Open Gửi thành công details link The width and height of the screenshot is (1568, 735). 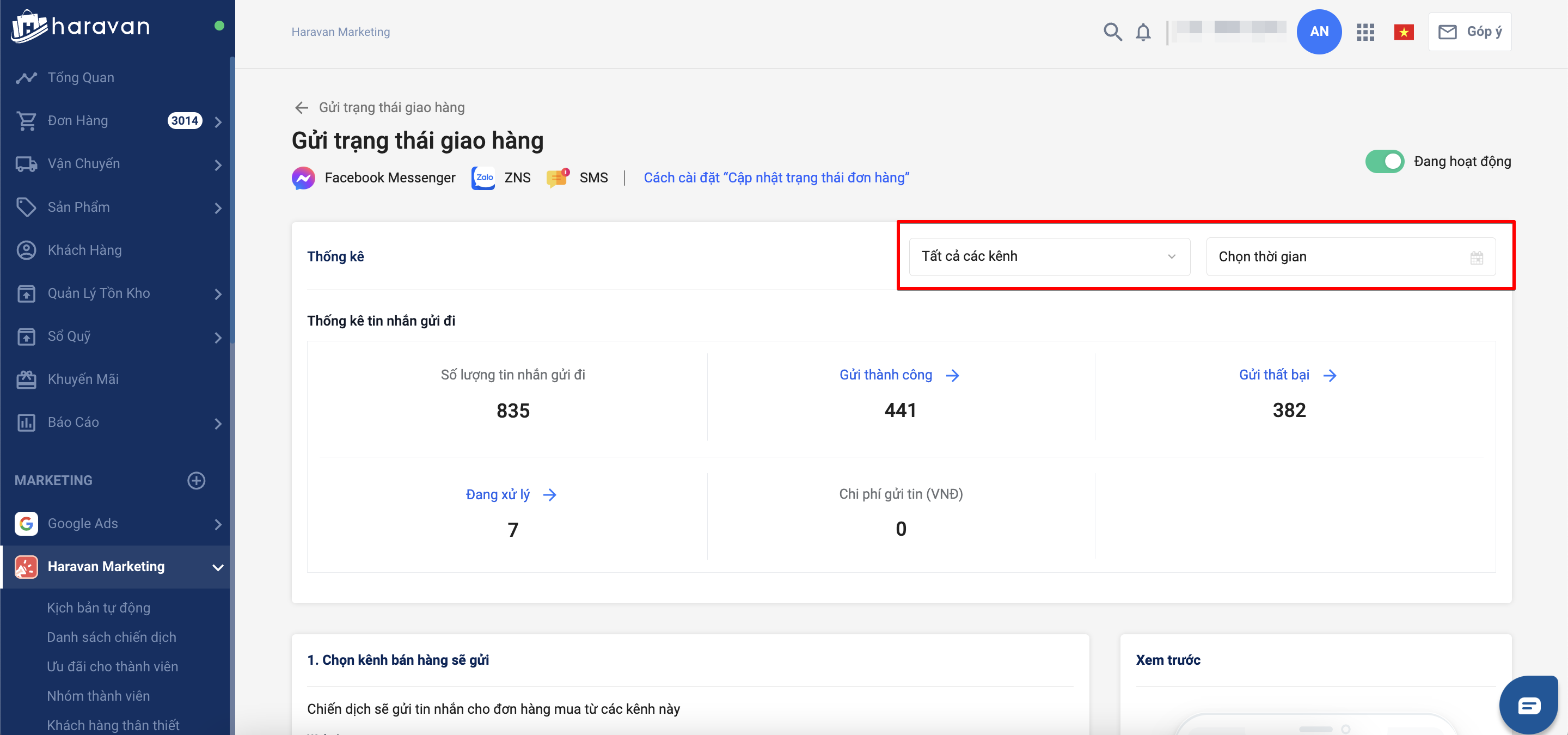coord(886,375)
